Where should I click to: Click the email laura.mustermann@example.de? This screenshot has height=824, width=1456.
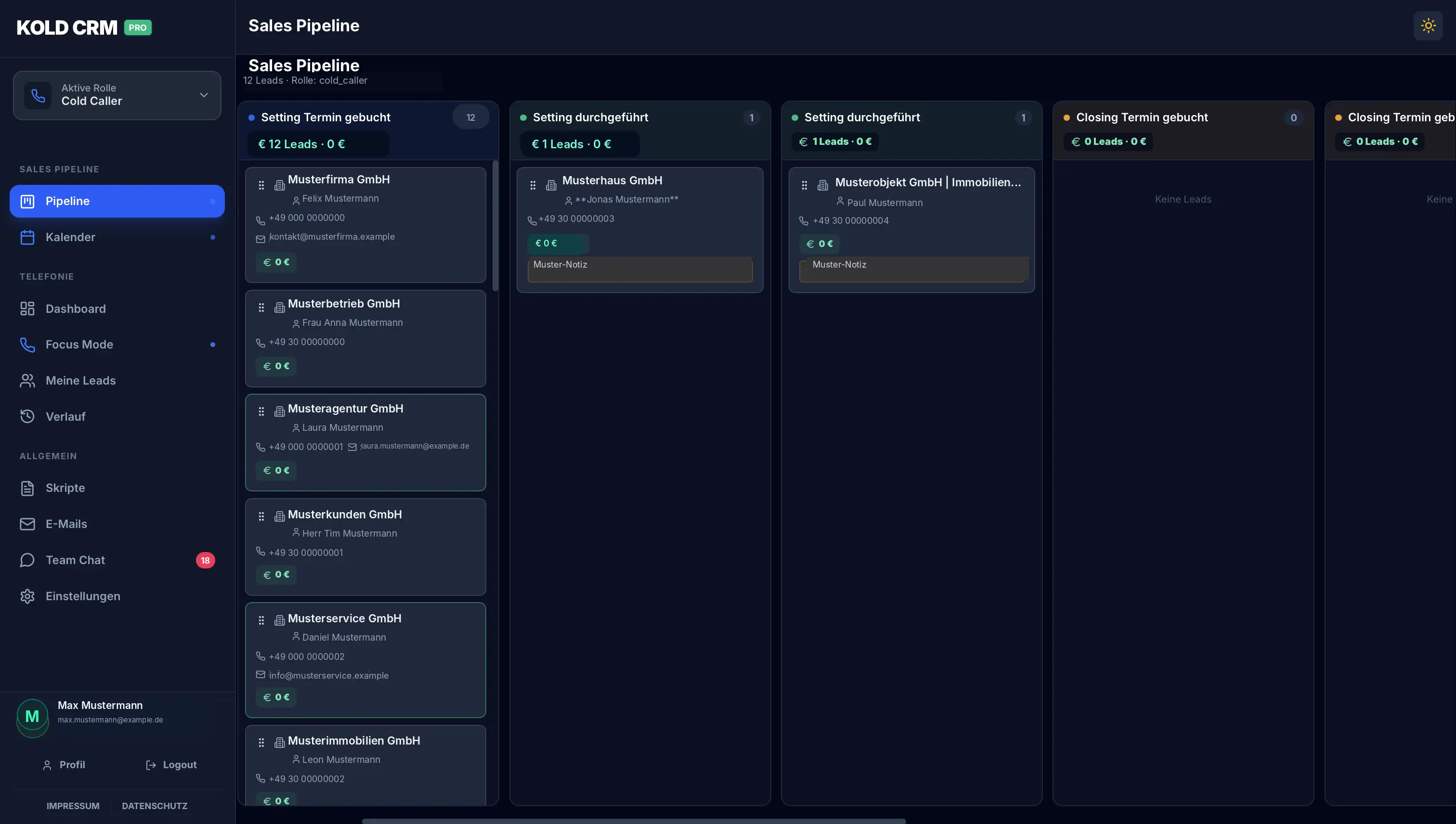415,446
